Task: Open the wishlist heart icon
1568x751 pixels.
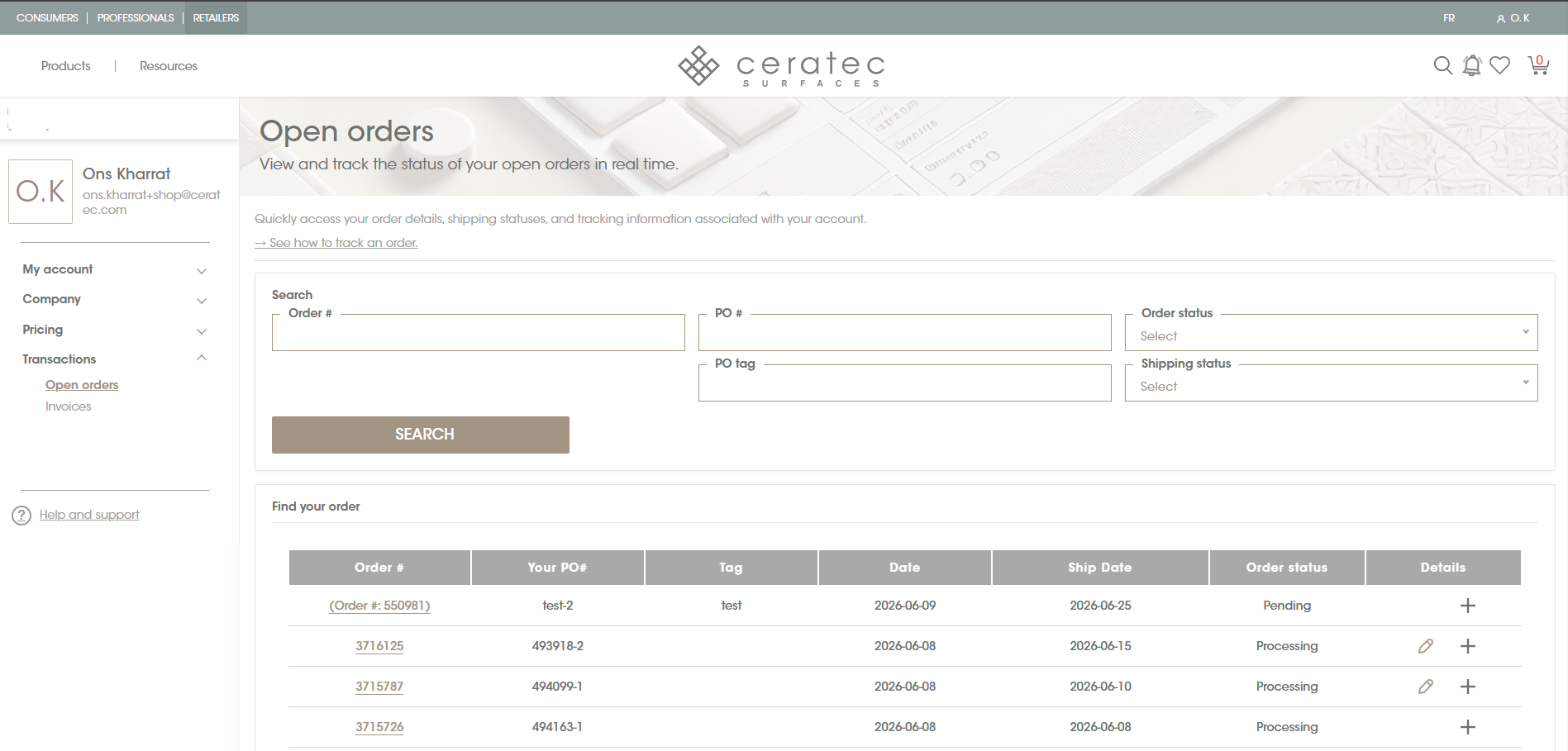Action: [1499, 65]
